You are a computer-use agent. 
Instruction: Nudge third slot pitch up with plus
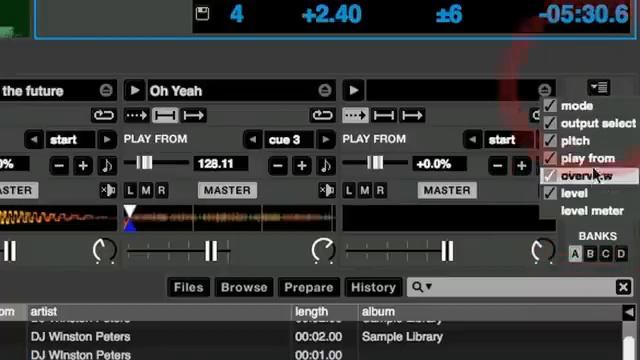(x=521, y=166)
